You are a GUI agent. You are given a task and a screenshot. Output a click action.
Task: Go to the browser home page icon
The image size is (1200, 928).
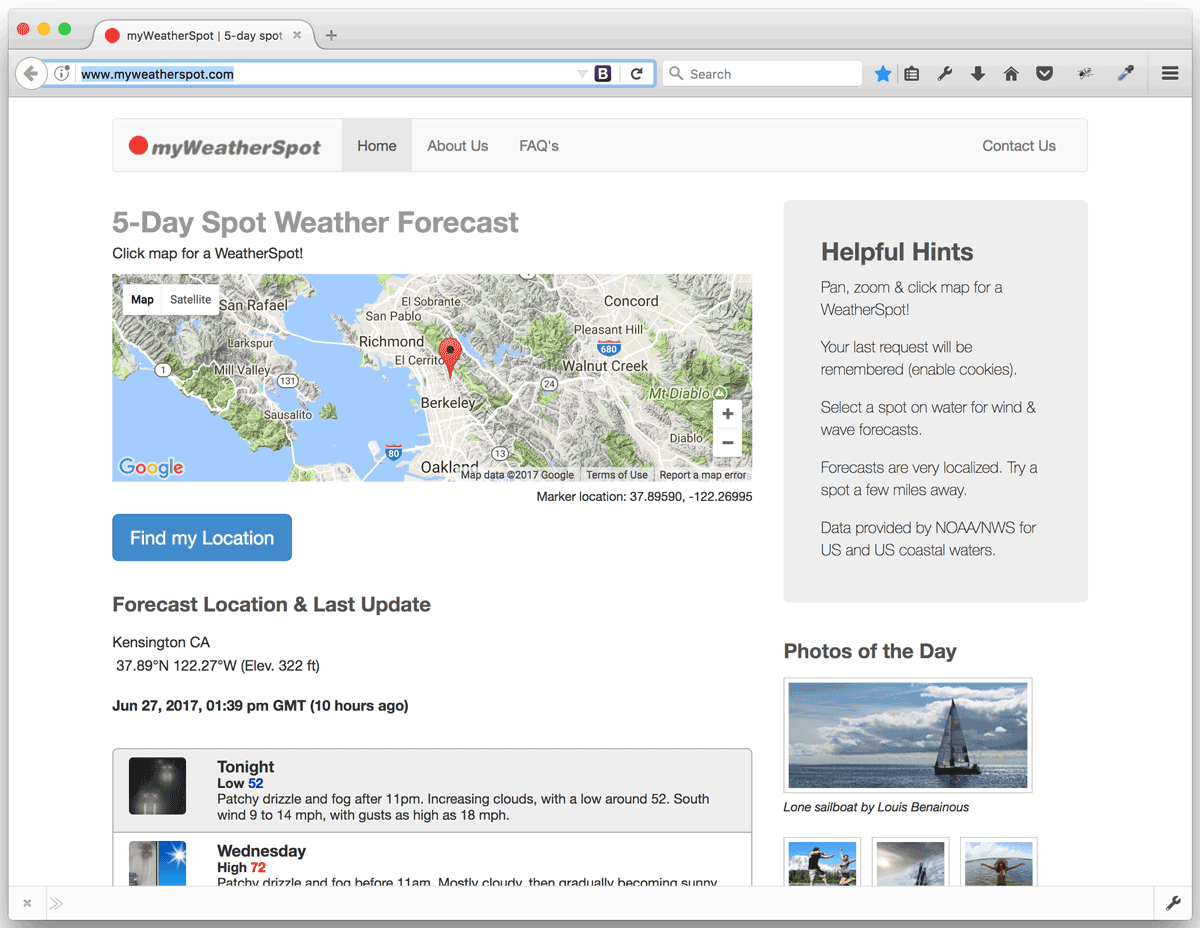1011,73
